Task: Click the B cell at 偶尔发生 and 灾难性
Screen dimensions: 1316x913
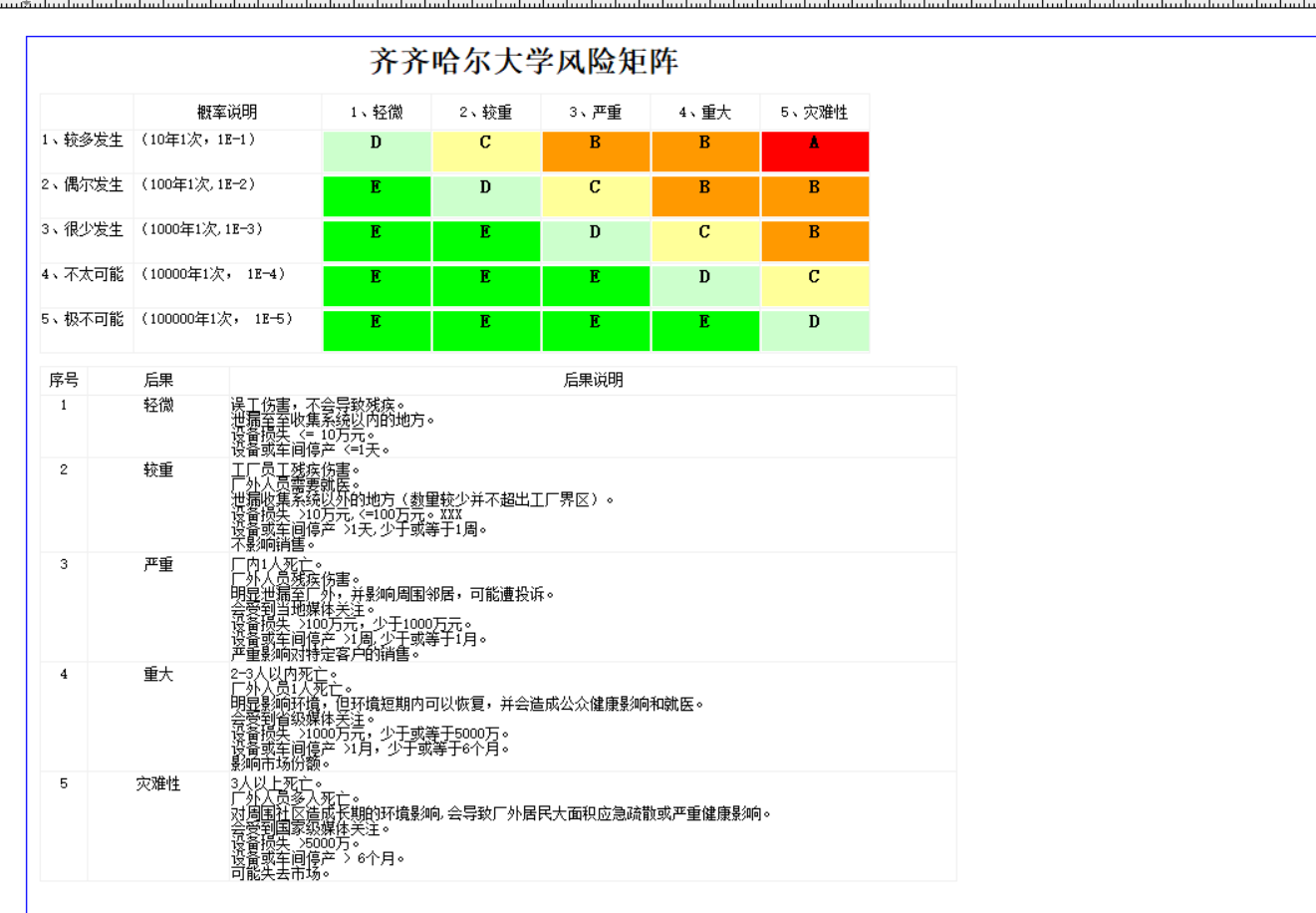Action: [815, 196]
